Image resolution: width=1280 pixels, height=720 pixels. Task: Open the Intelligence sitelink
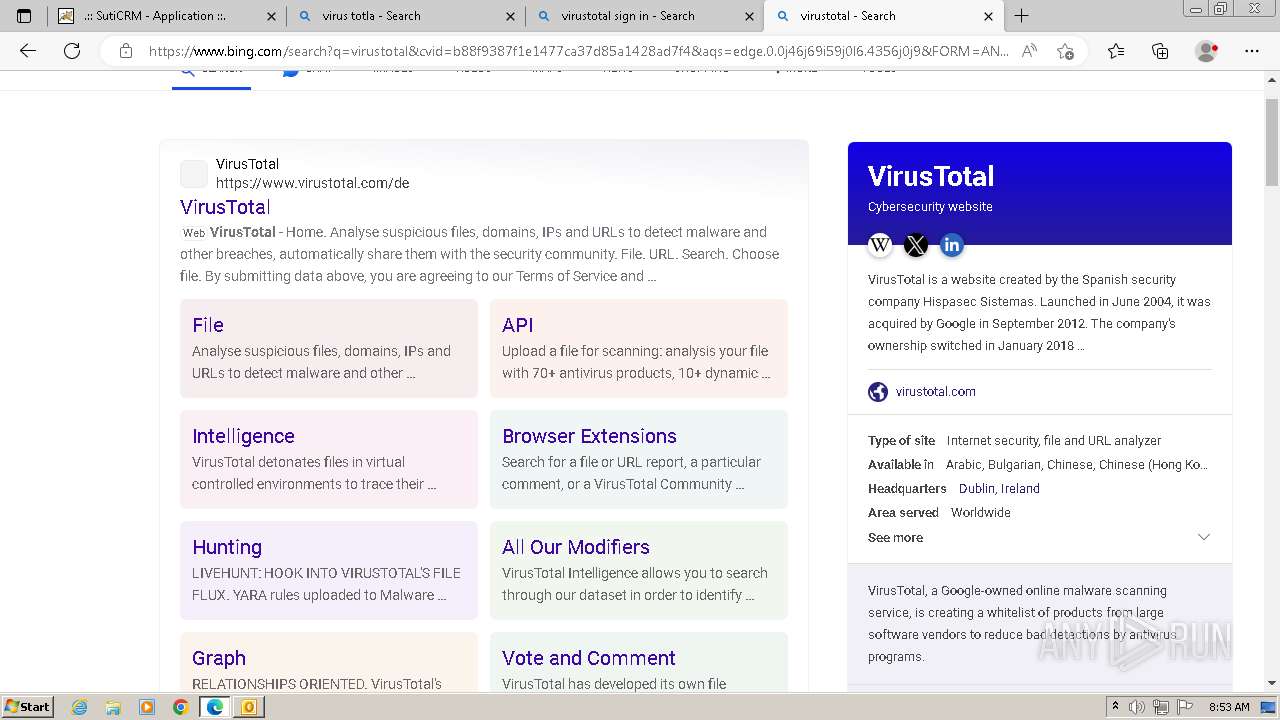point(243,436)
